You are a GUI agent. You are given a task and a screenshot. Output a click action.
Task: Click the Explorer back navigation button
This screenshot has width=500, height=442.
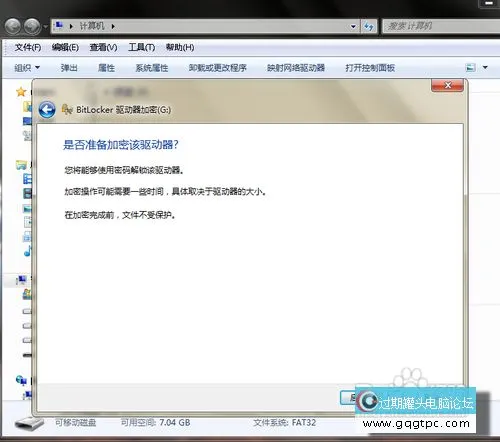coord(13,26)
